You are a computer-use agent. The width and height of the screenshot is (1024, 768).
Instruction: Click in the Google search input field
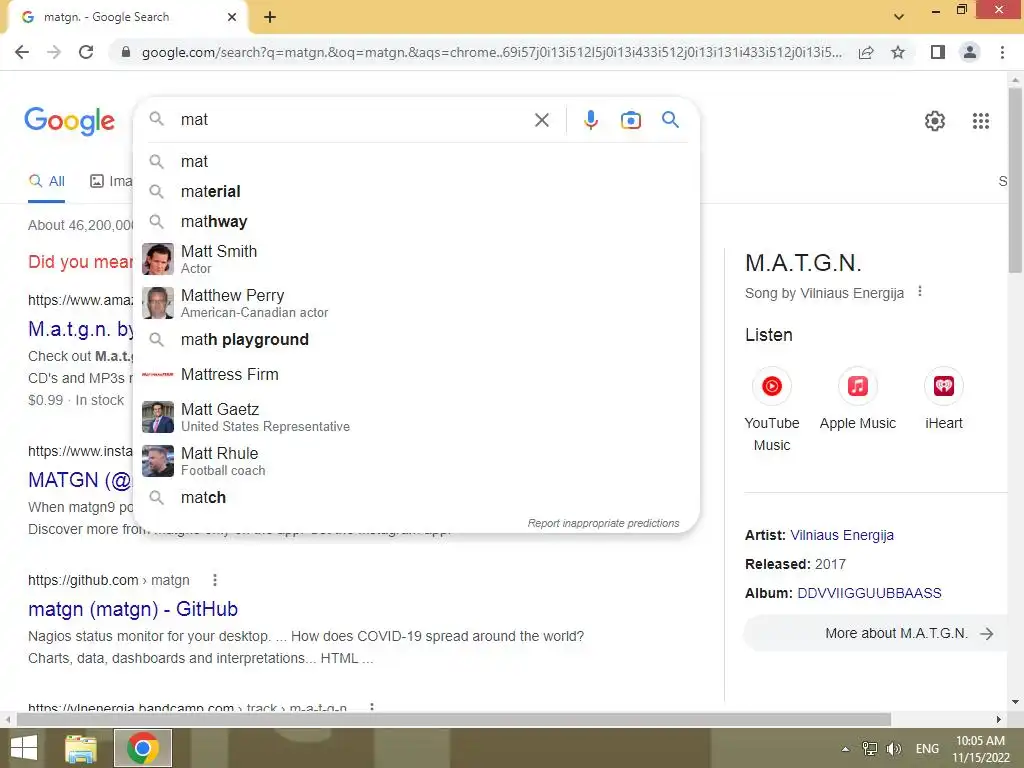(x=353, y=120)
